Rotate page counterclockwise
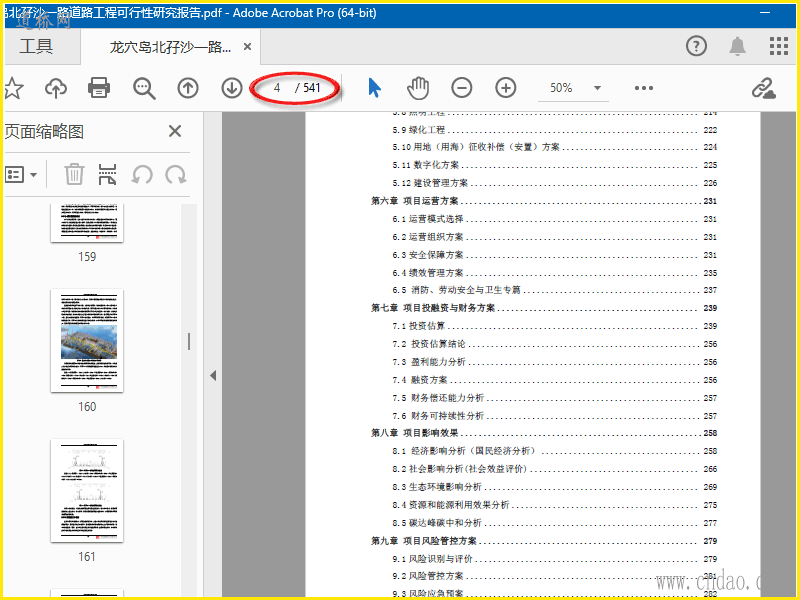 click(142, 174)
